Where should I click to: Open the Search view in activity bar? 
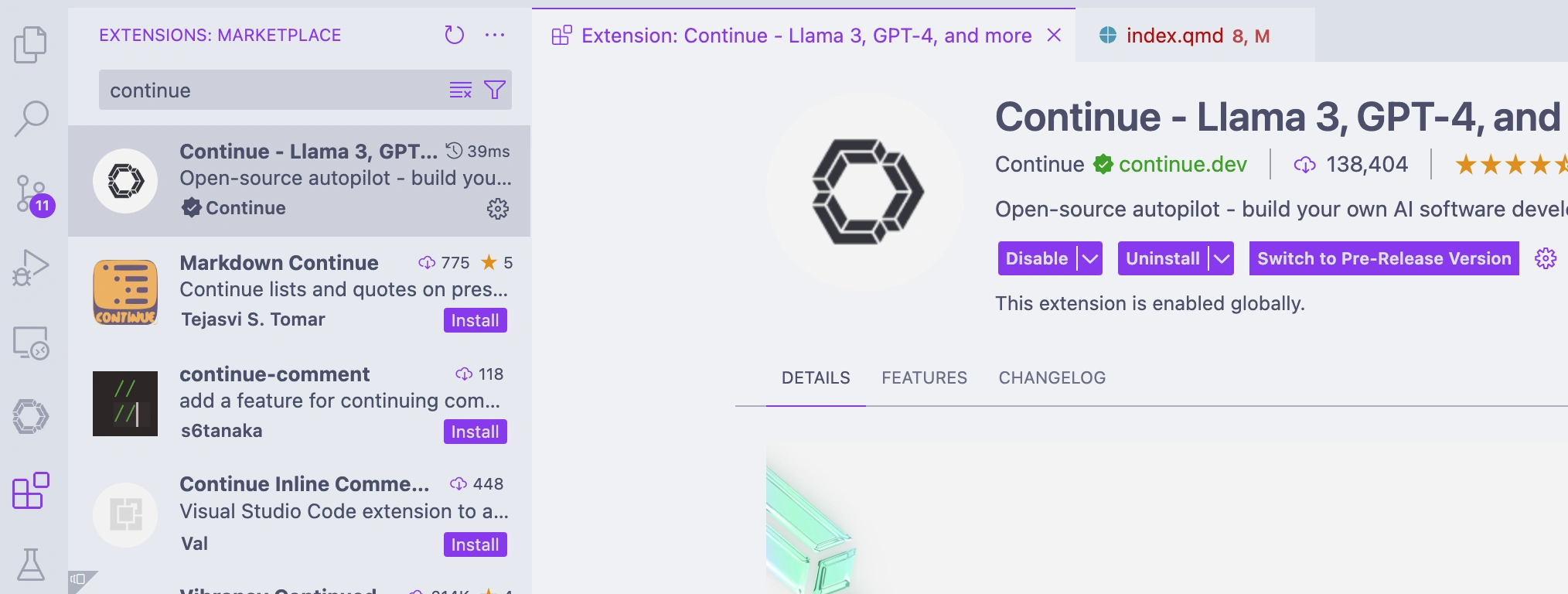click(x=31, y=118)
